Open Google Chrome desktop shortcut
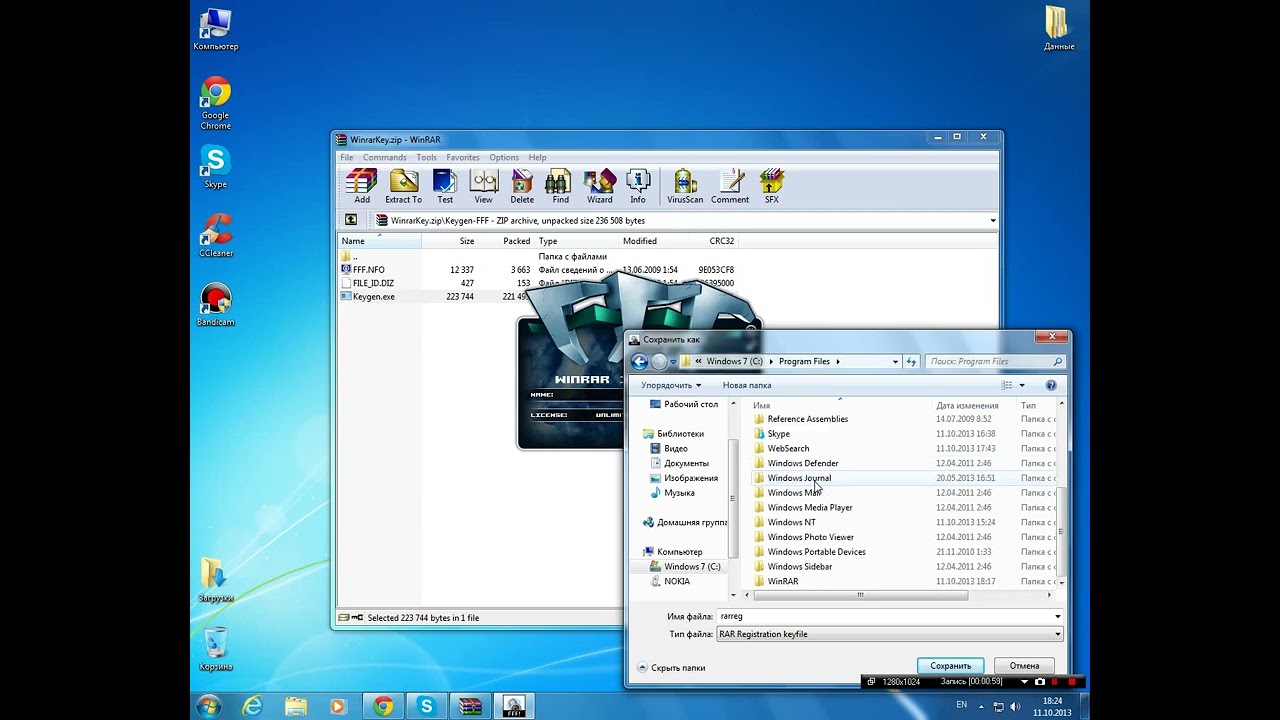Screen dimensions: 1280x720 215,103
